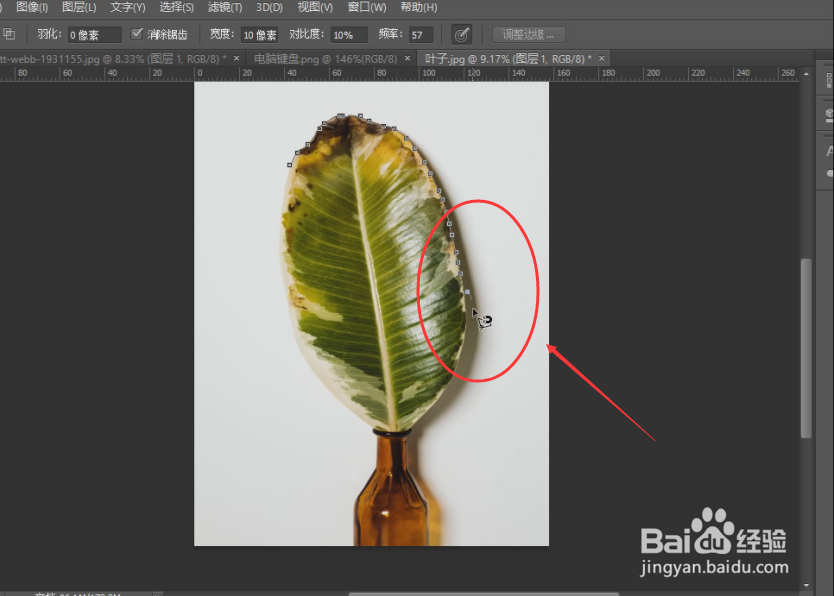The width and height of the screenshot is (834, 596).
Task: Open the 选择(S) menu
Action: [177, 7]
